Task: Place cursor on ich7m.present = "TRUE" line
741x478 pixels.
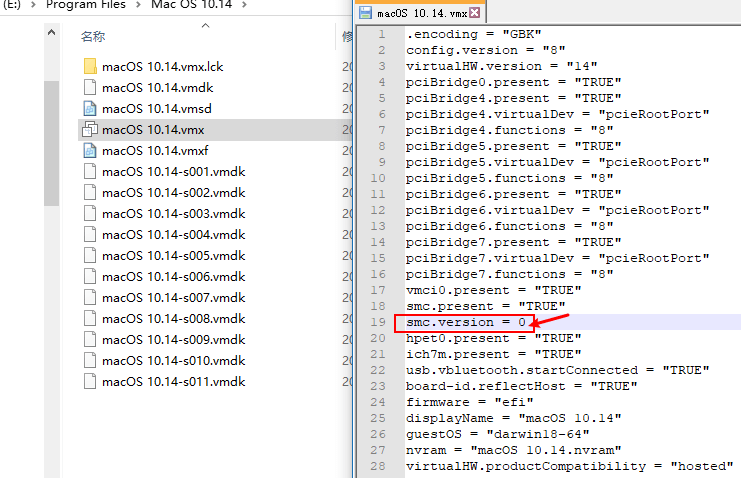Action: (493, 354)
